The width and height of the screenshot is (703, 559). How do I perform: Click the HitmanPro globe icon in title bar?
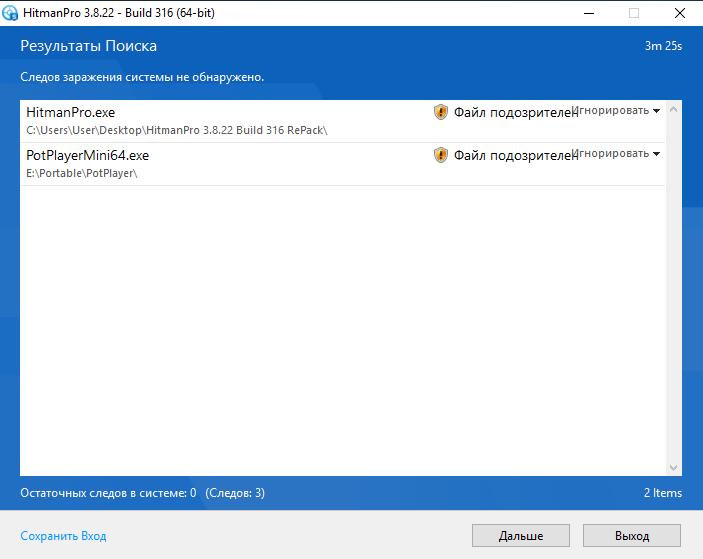point(10,13)
